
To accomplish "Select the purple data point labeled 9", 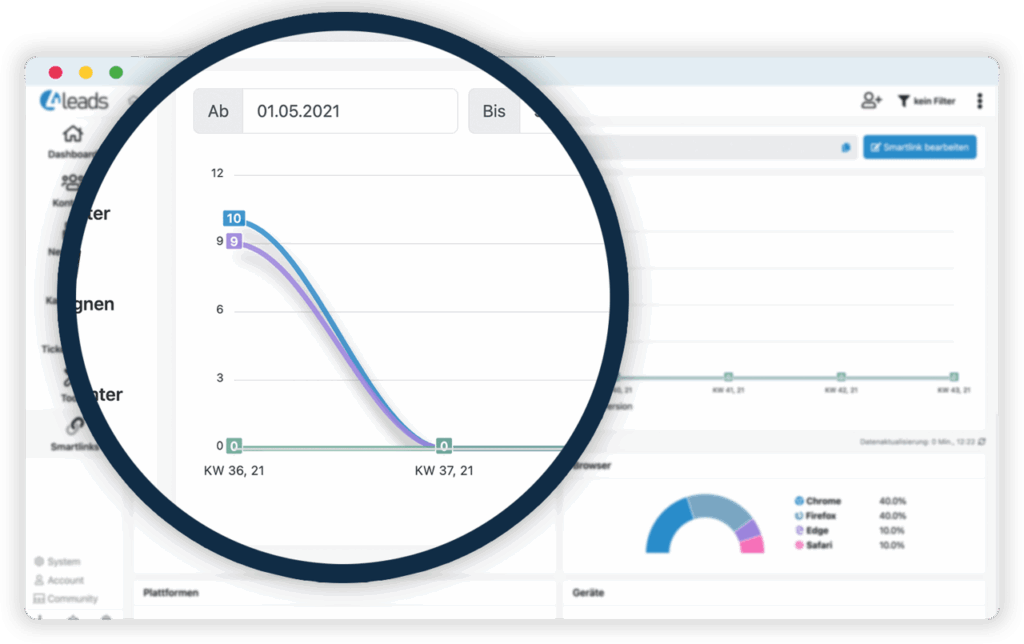I will pos(234,241).
